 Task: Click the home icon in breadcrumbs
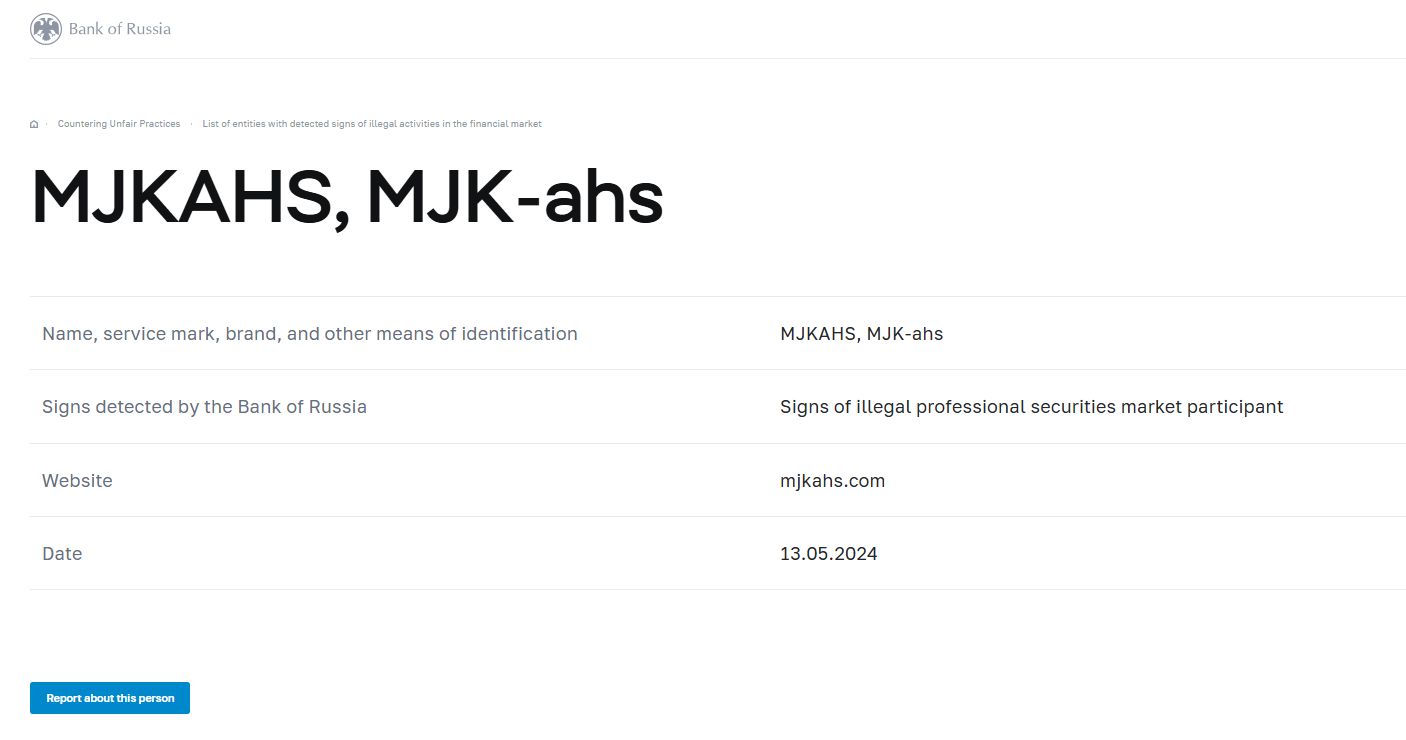[x=34, y=124]
